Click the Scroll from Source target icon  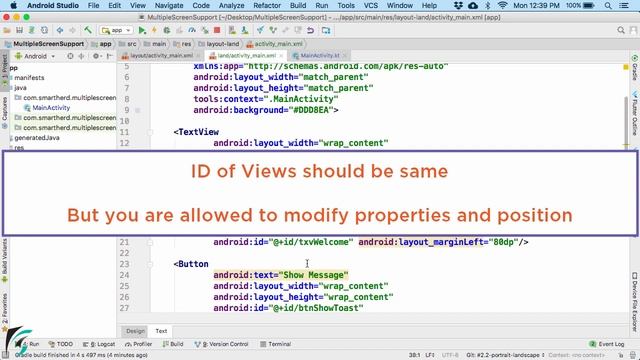[x=70, y=56]
